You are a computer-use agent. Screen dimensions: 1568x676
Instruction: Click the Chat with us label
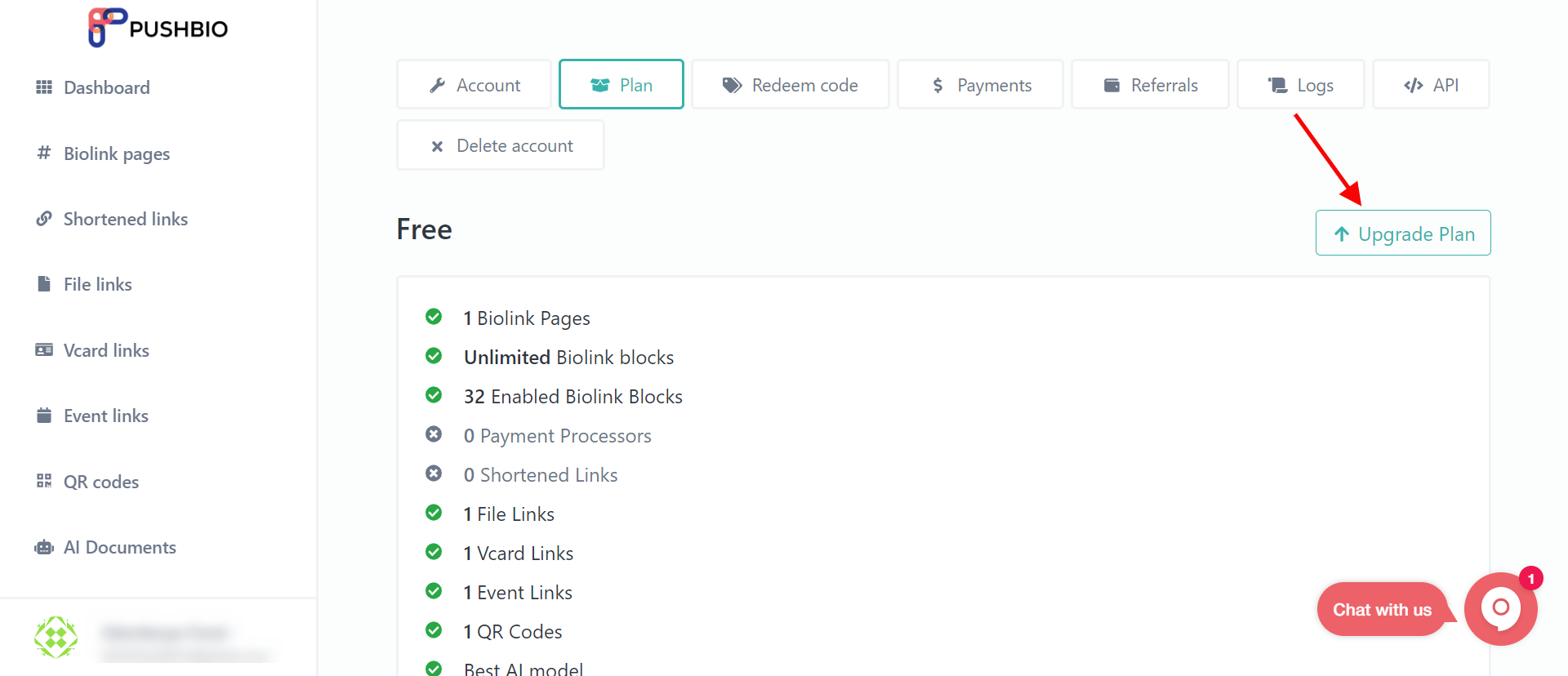[x=1382, y=610]
